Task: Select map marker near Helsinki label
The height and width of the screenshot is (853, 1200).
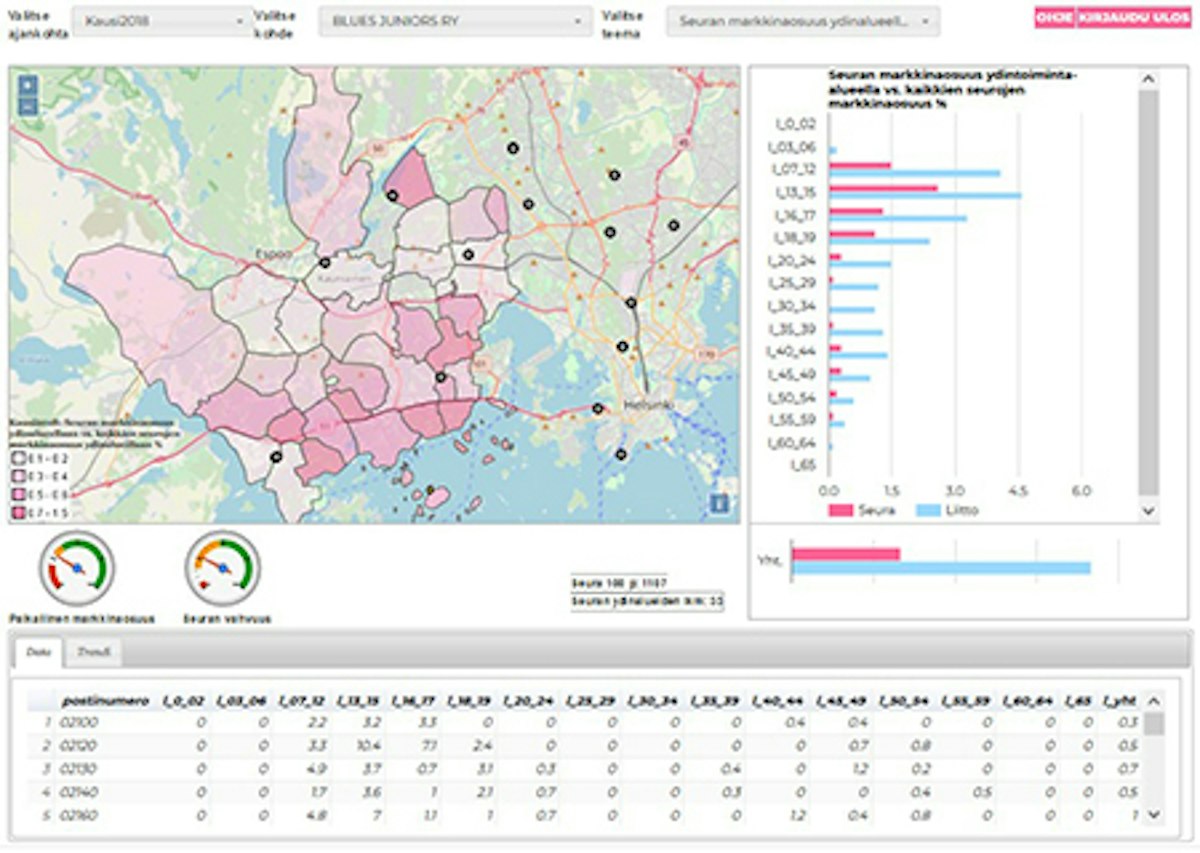Action: click(x=598, y=408)
